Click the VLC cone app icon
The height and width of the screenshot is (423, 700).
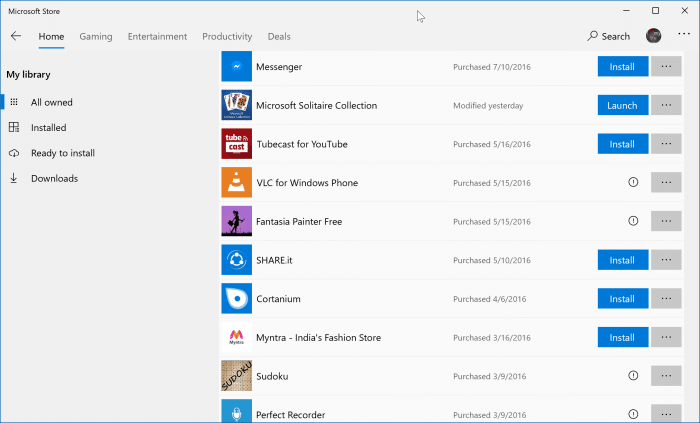tap(237, 182)
